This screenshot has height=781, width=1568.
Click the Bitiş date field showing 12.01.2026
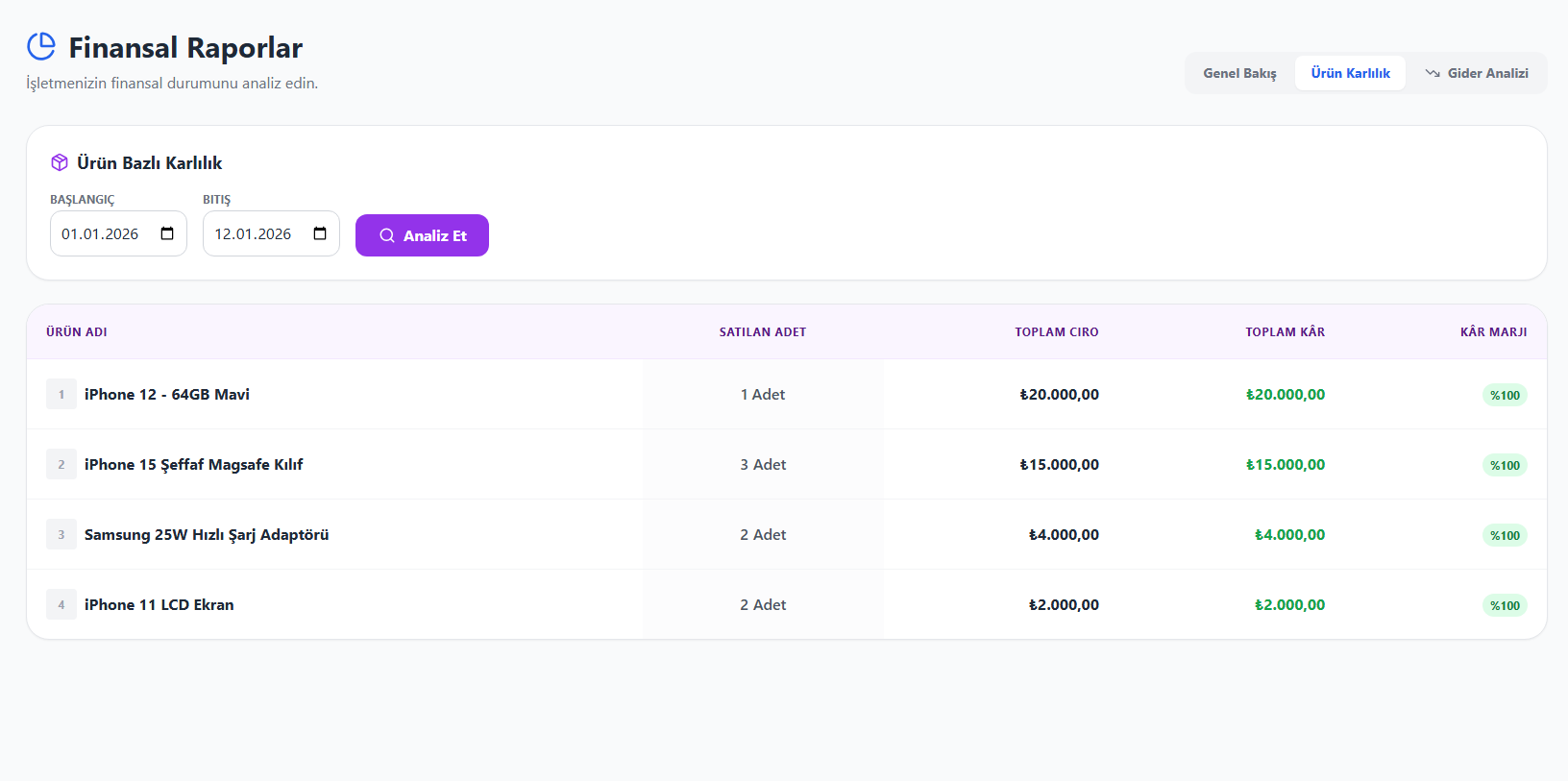[254, 234]
